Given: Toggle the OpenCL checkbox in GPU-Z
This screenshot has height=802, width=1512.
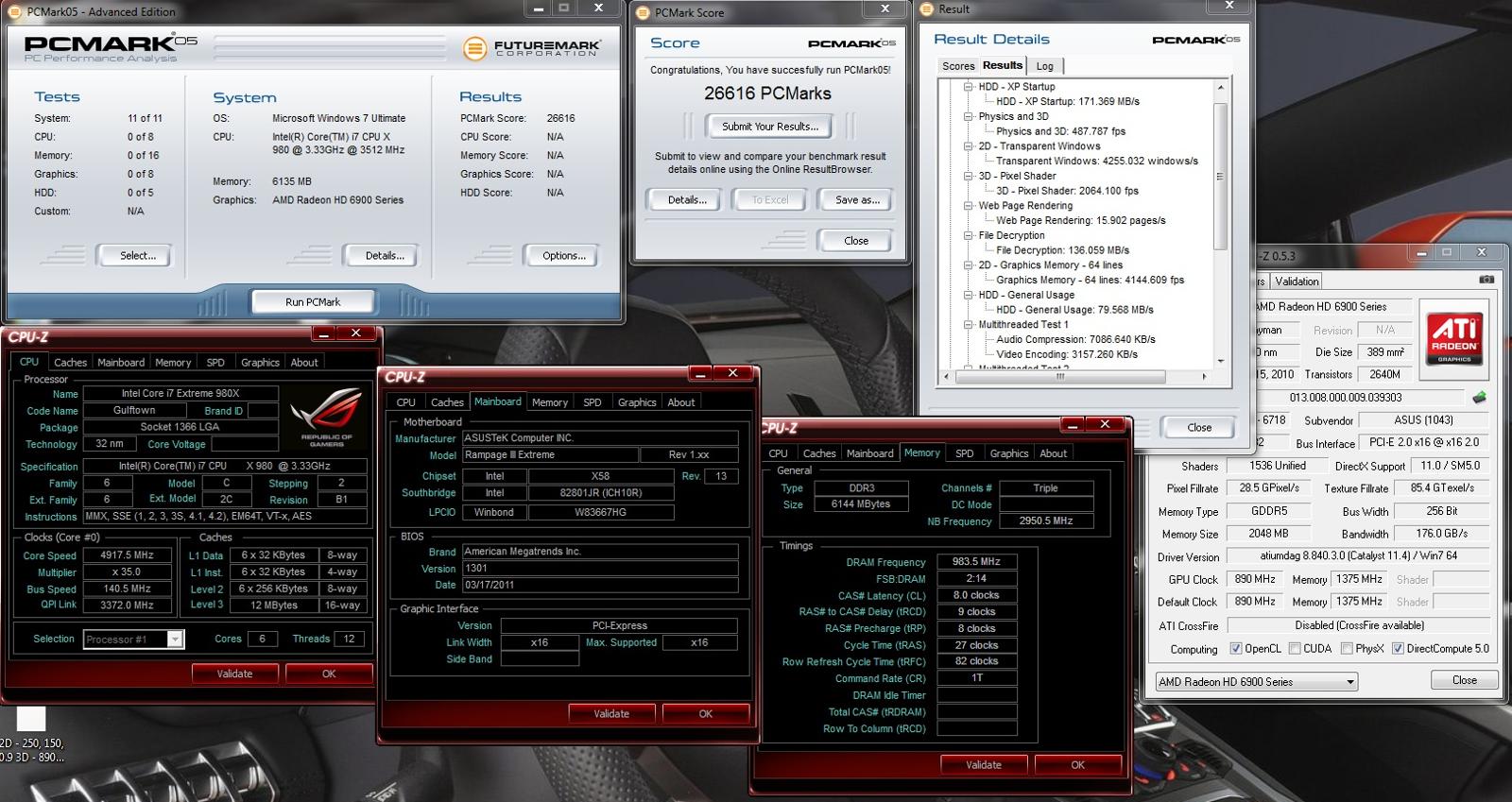Looking at the screenshot, I should 1235,649.
